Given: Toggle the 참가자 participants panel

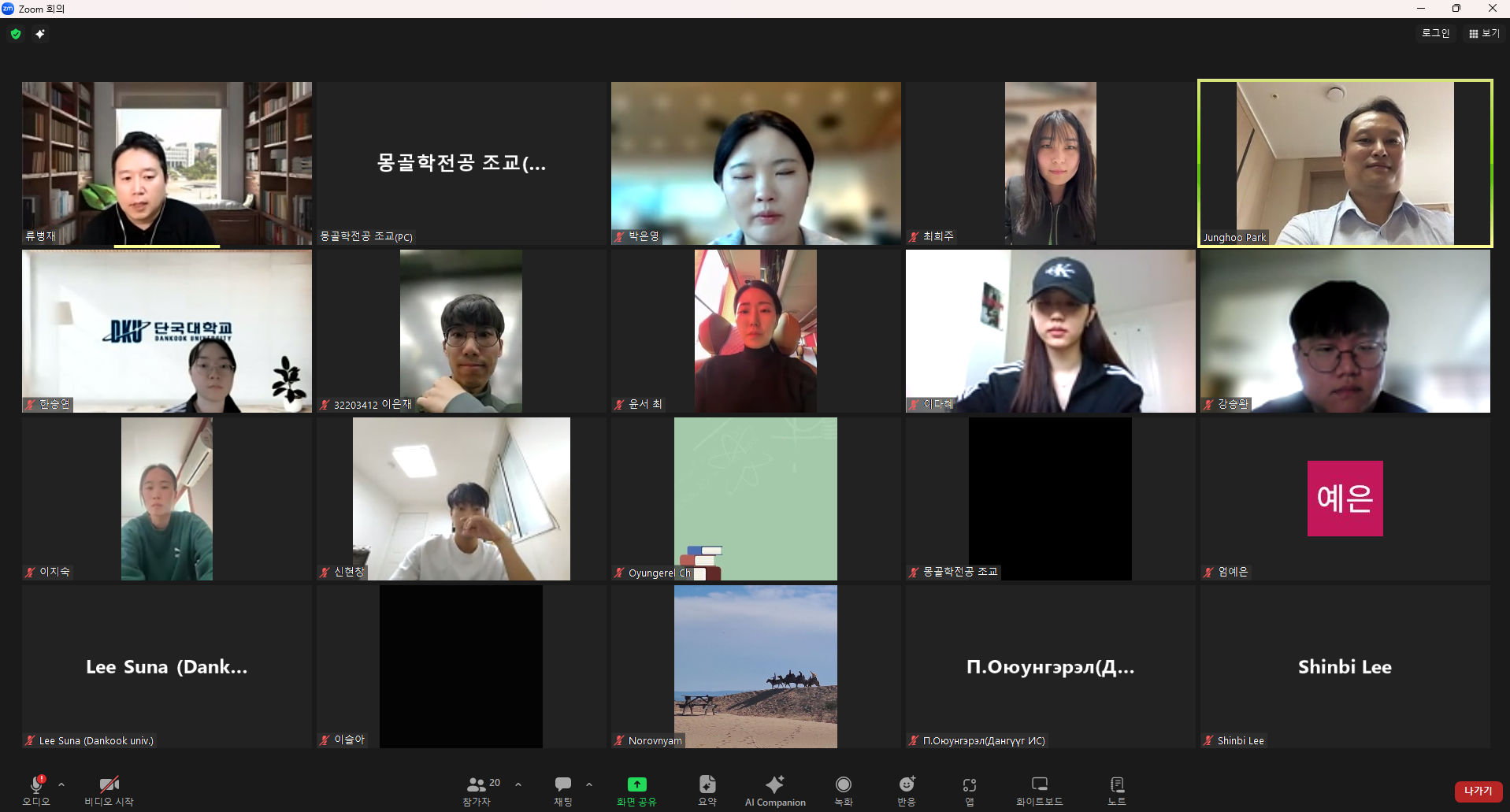Looking at the screenshot, I should pyautogui.click(x=477, y=790).
